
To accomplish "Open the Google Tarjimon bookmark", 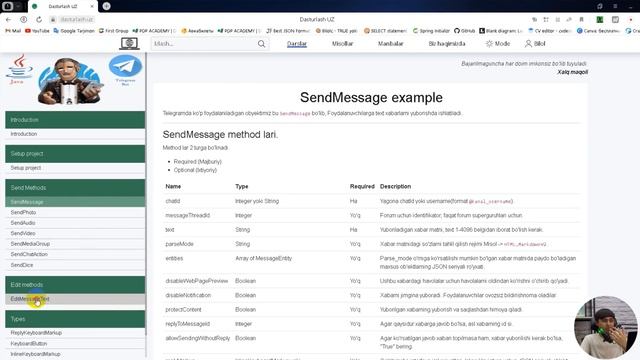I will click(74, 31).
